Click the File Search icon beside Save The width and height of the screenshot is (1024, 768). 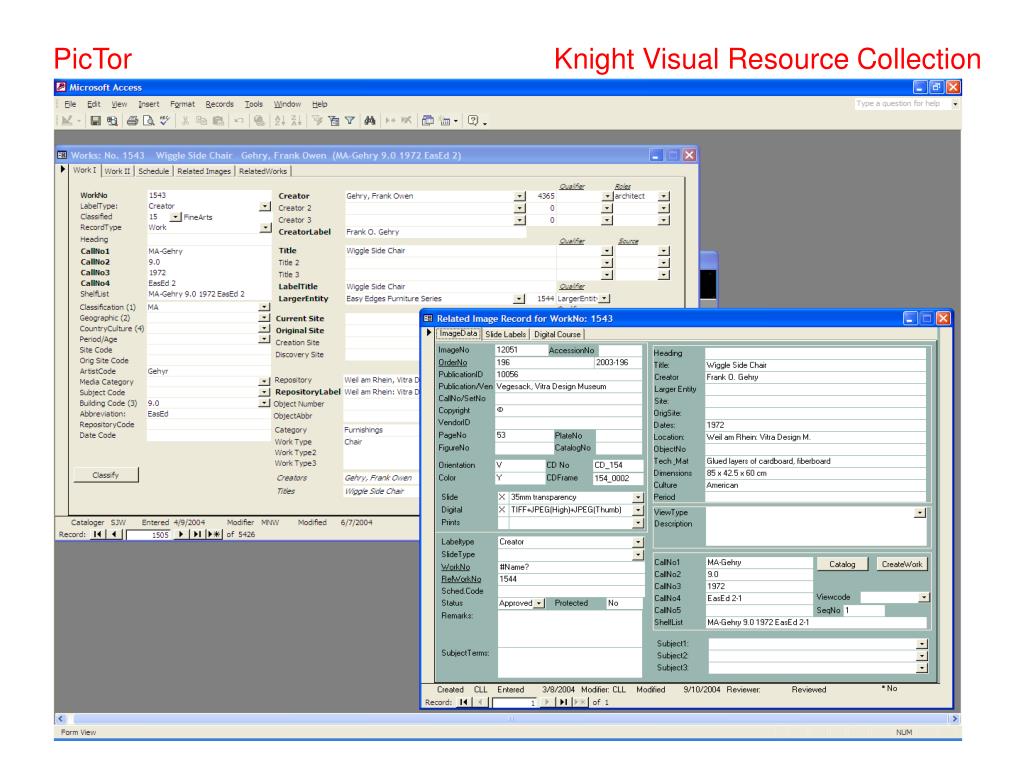[x=112, y=121]
